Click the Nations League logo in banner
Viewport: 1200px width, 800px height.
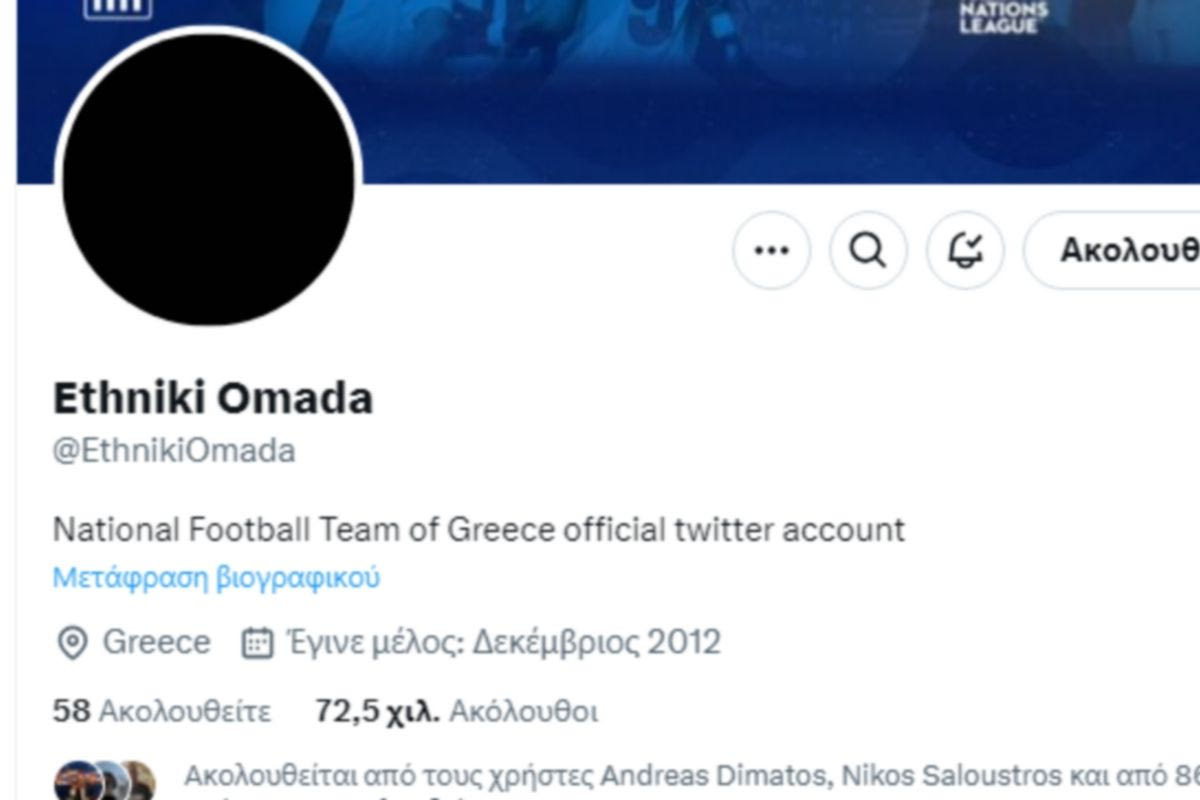(1002, 17)
